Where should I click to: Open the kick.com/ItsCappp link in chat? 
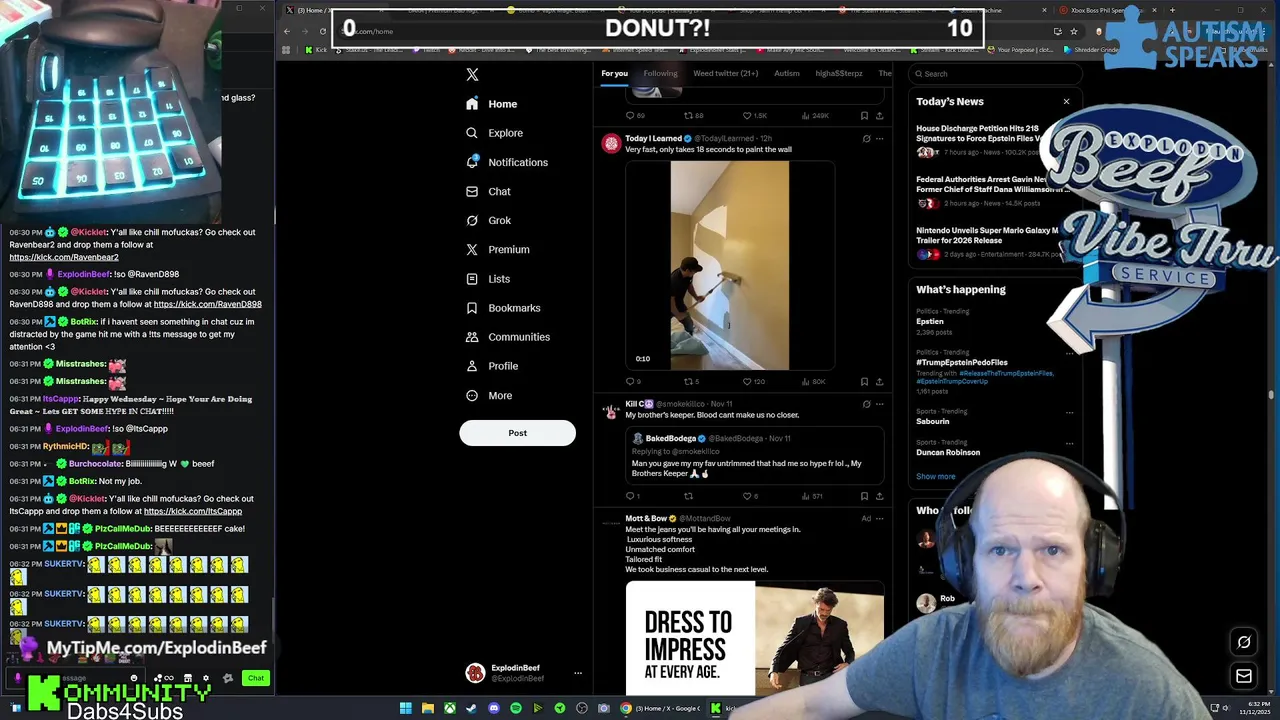point(193,511)
